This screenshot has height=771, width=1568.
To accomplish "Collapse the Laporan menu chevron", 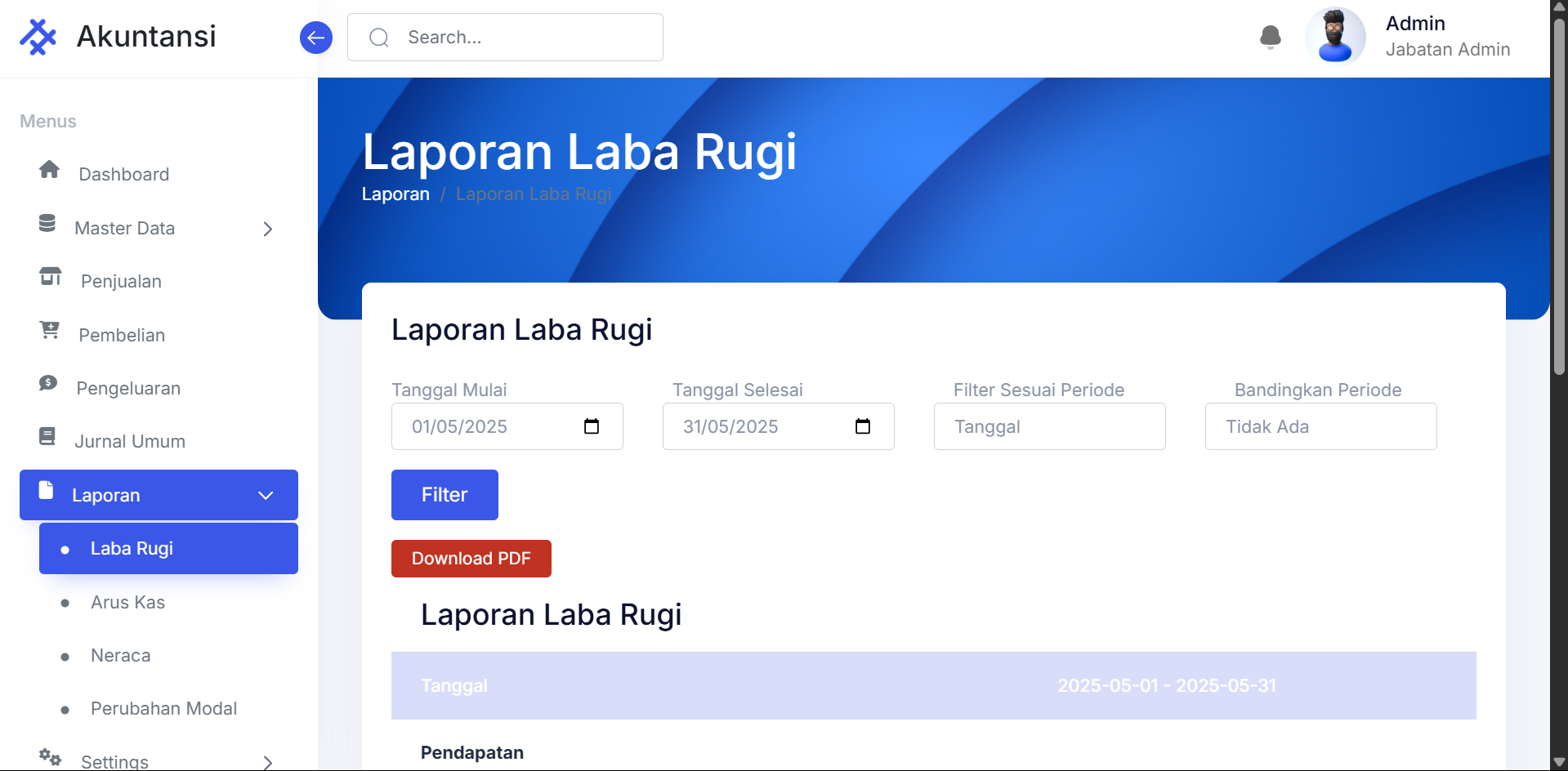I will pos(266,496).
